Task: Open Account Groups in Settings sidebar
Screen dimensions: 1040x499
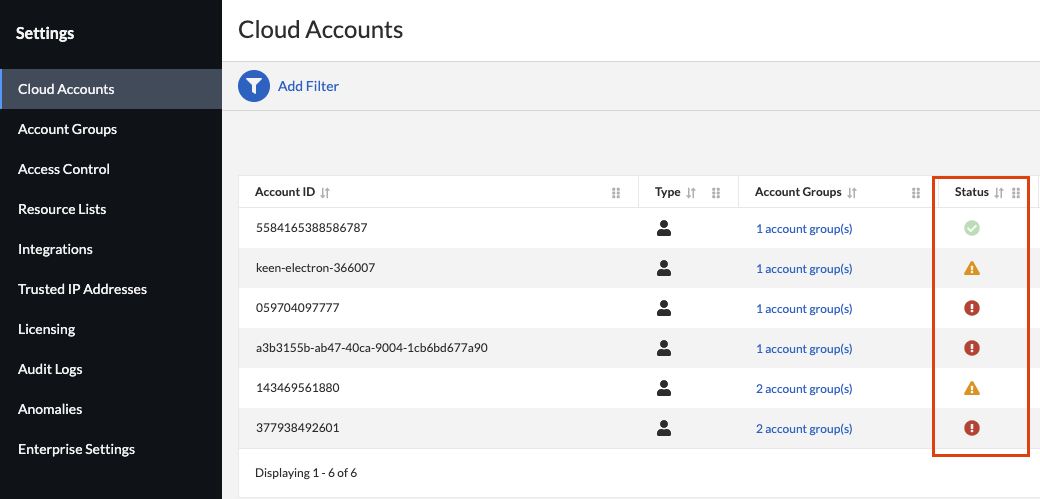Action: [x=67, y=129]
